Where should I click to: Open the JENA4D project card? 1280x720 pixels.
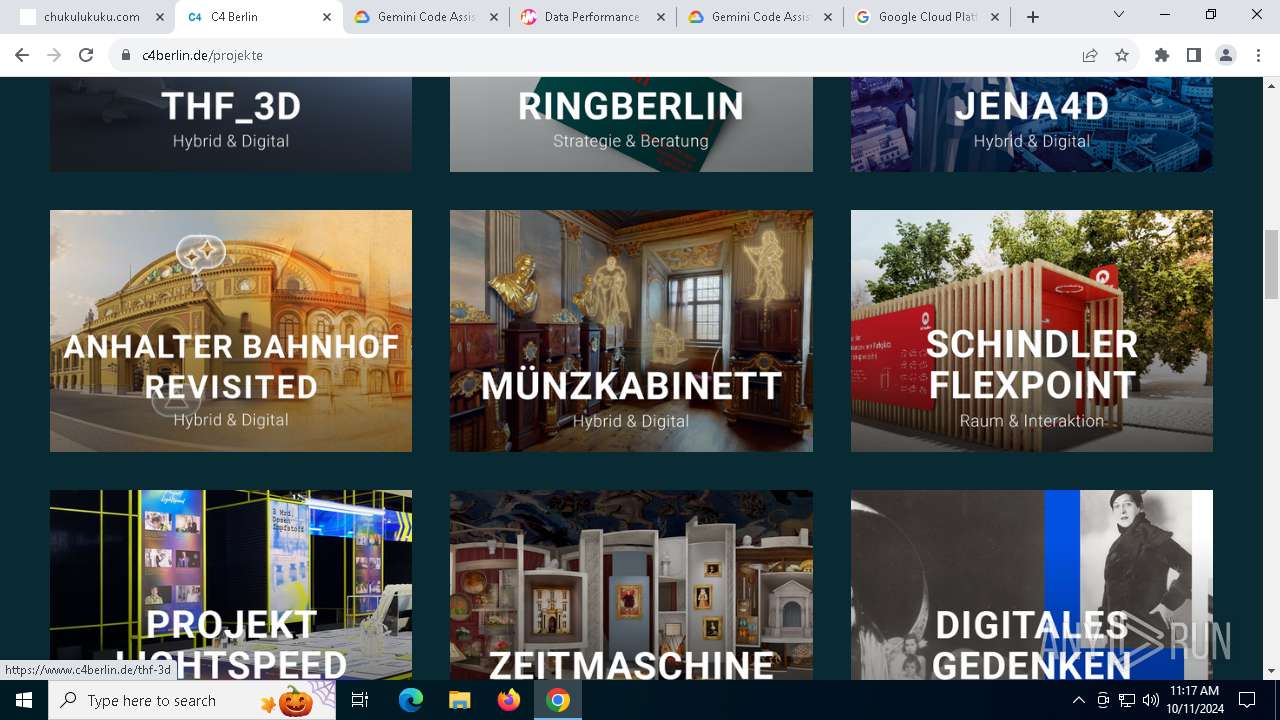[x=1032, y=124]
